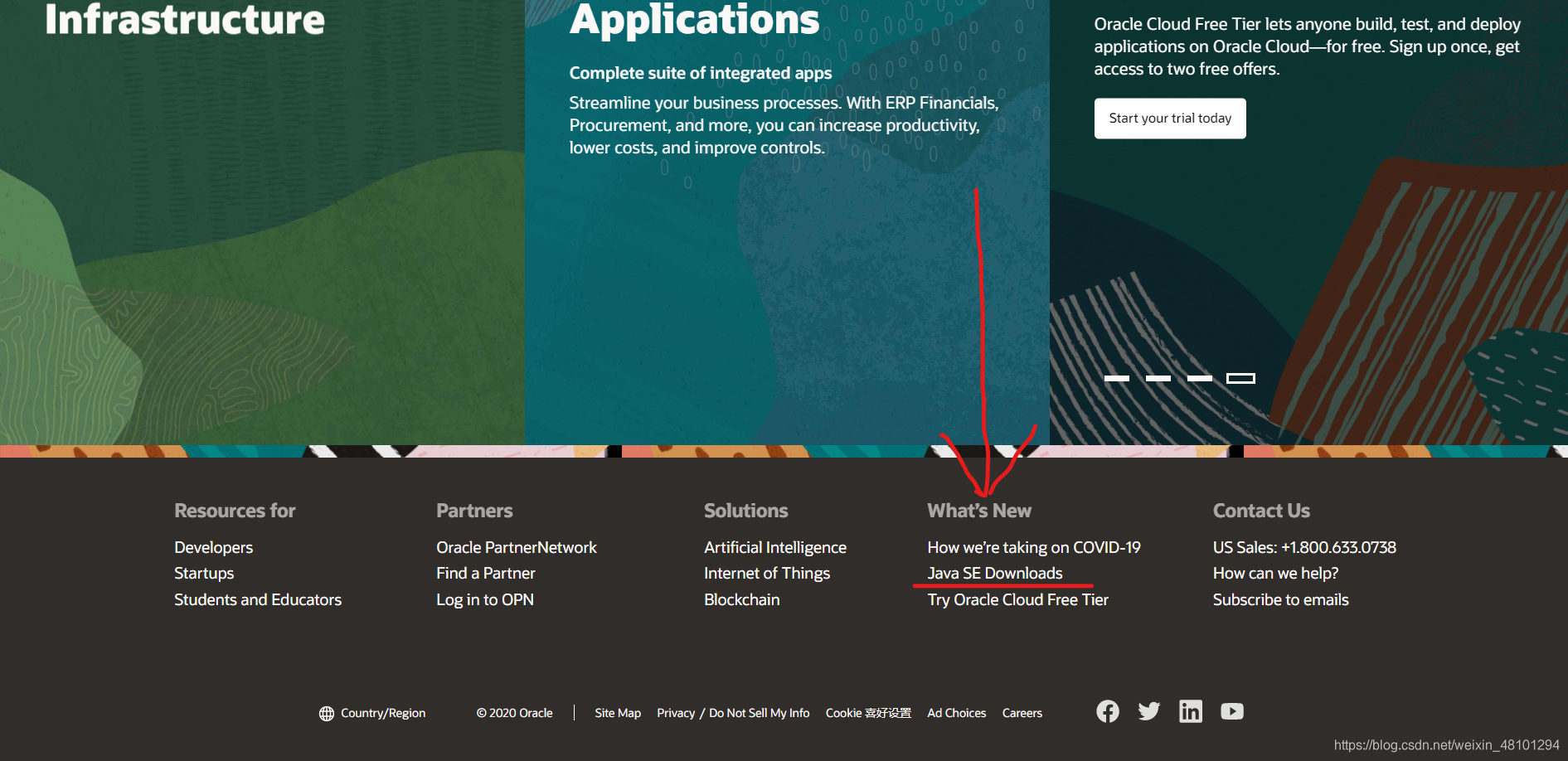This screenshot has height=761, width=1568.
Task: Click Complete suite of integrated apps text
Action: coord(701,73)
